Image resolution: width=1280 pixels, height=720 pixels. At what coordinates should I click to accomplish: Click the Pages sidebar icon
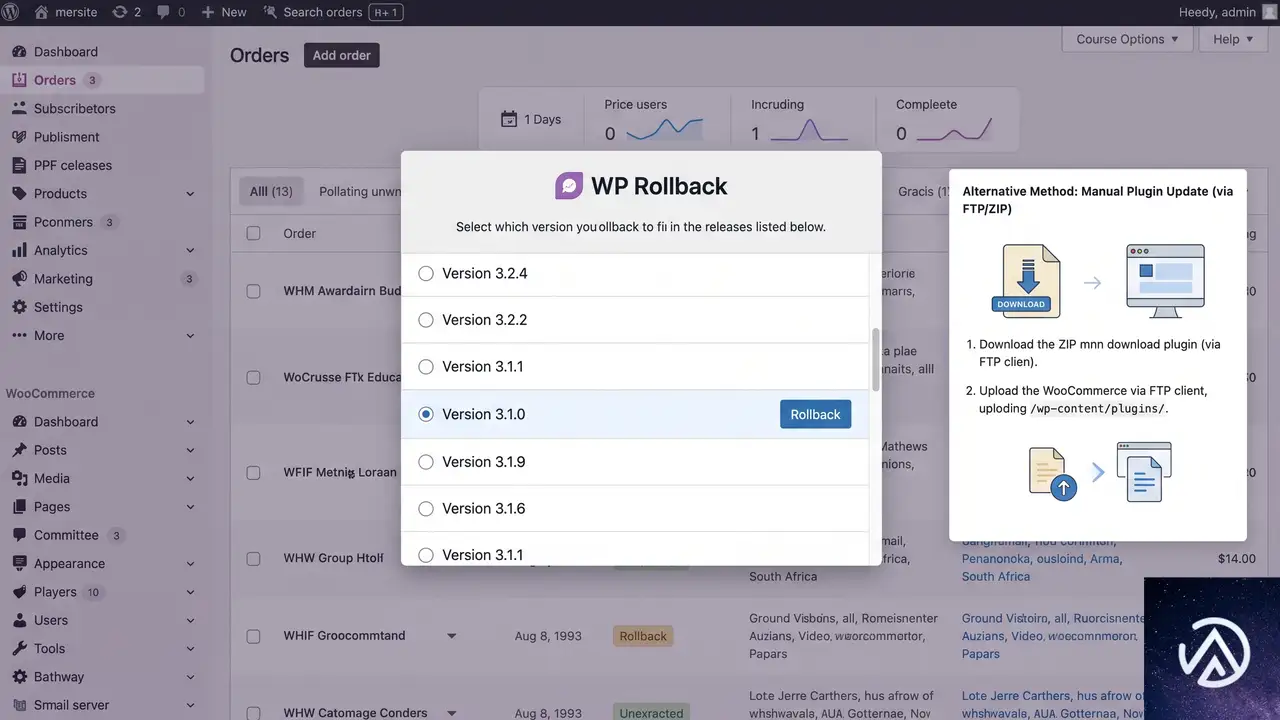19,507
